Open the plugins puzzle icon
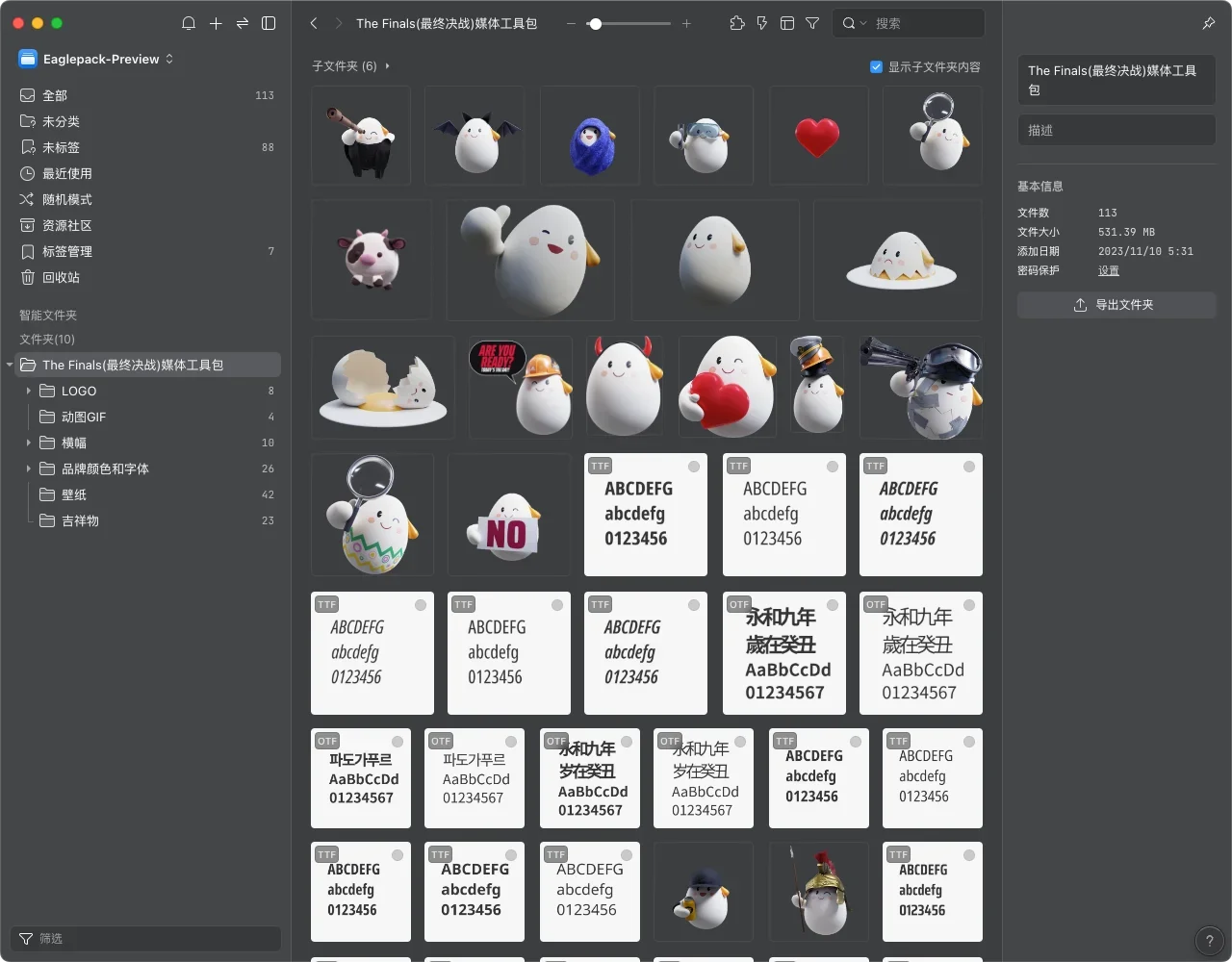1232x962 pixels. coord(737,23)
